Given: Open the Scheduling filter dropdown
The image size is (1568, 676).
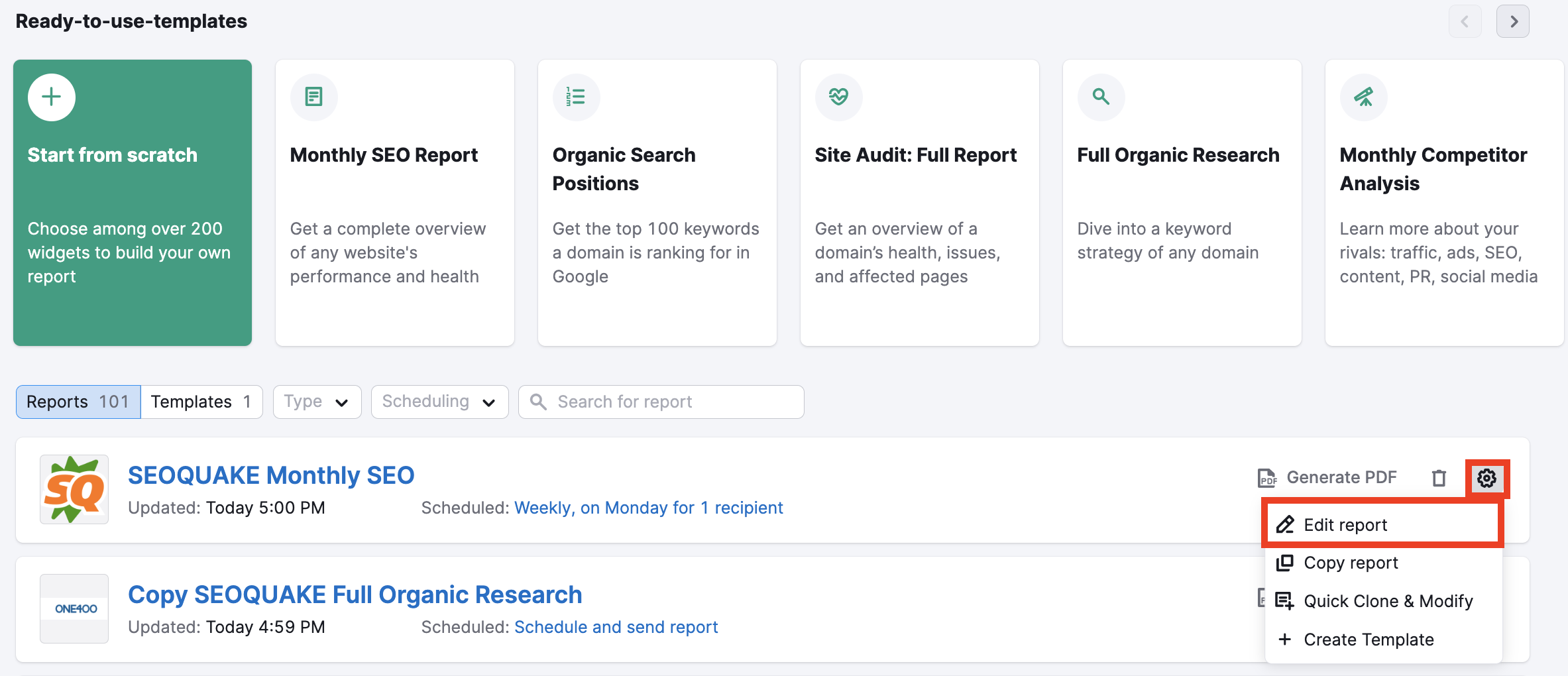Looking at the screenshot, I should [440, 402].
